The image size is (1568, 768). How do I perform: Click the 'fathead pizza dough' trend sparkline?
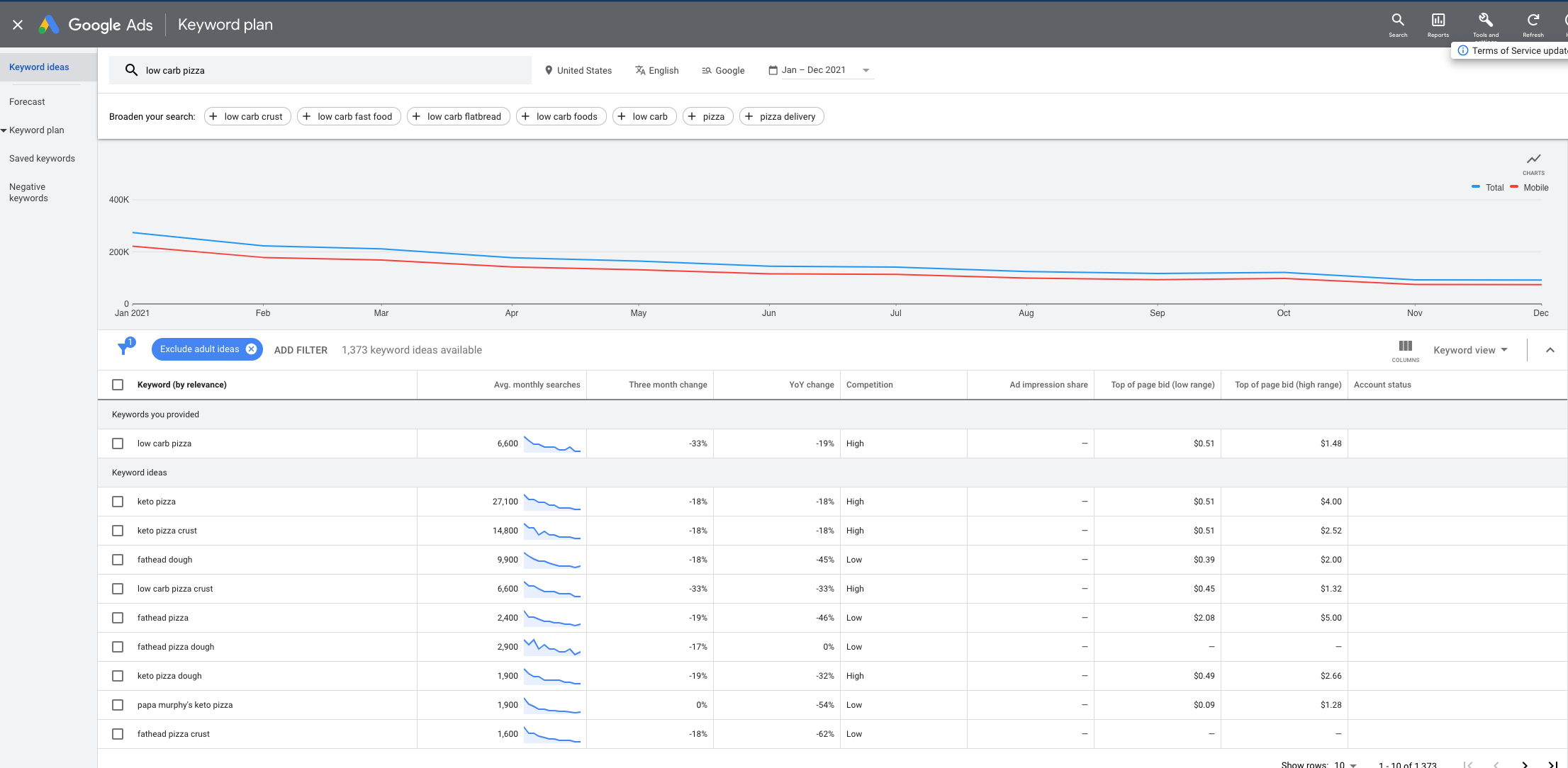tap(552, 647)
